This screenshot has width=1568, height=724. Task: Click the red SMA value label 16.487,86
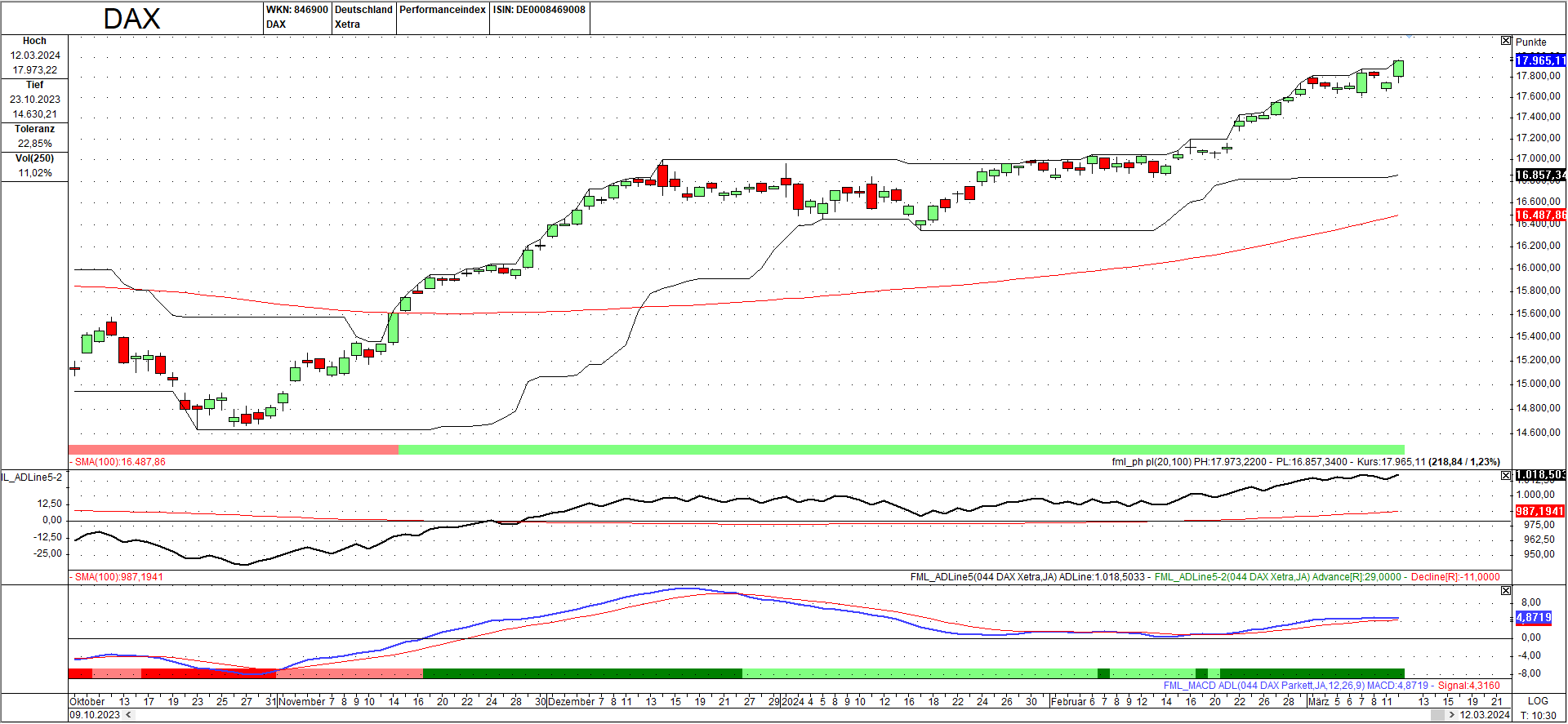click(1539, 215)
